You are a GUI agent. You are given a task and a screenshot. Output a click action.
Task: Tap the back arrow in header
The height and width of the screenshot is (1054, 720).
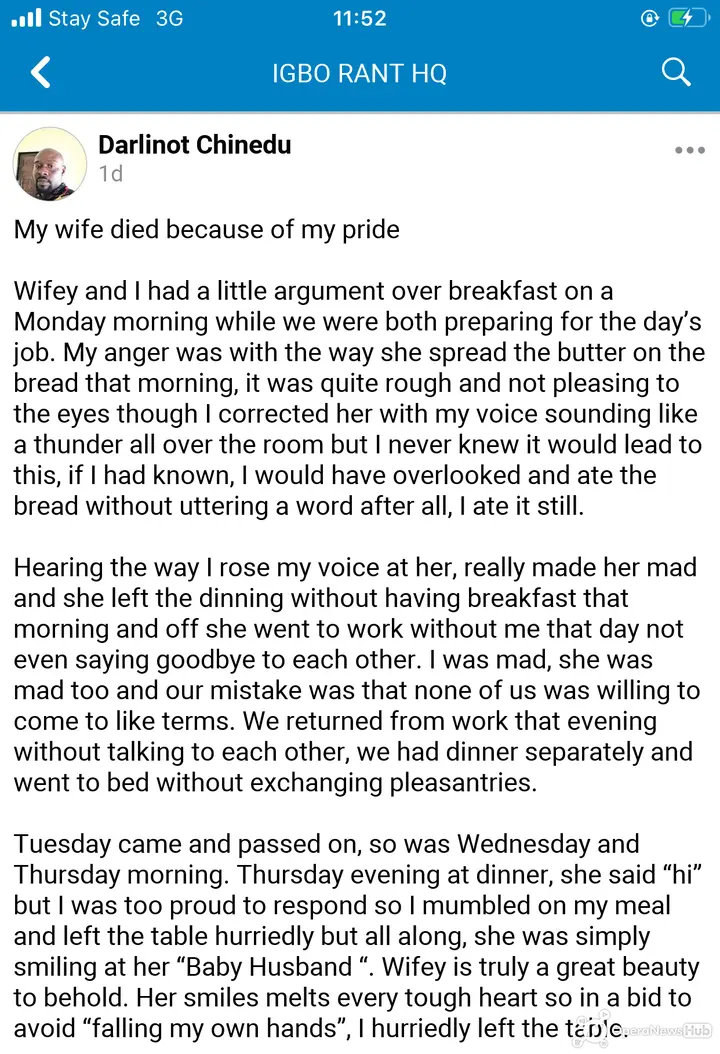point(41,73)
